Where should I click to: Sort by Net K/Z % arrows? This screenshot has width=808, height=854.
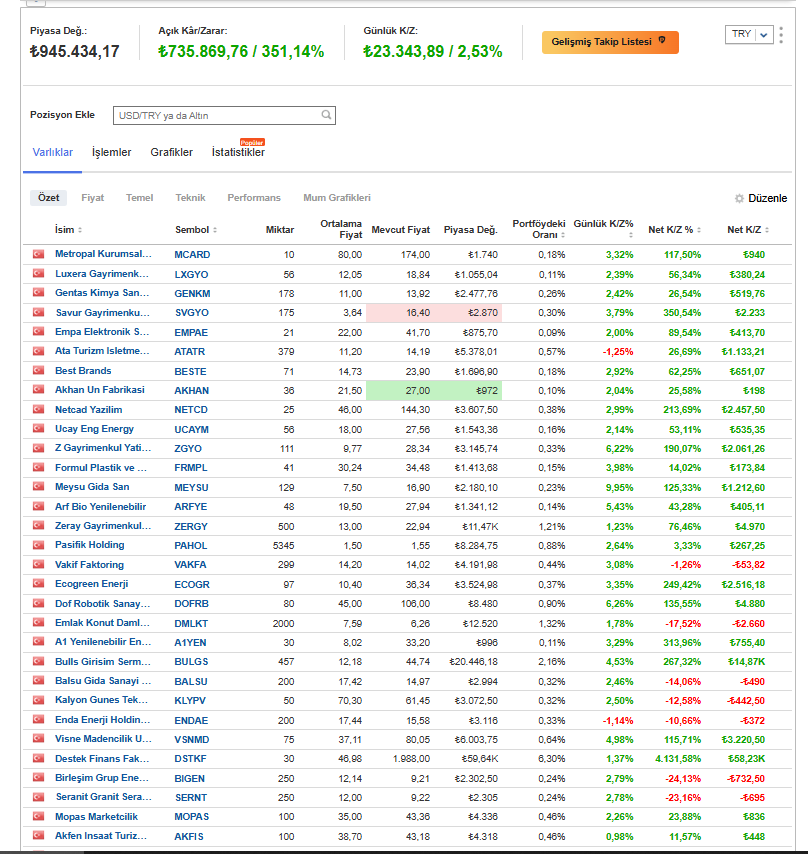click(699, 230)
